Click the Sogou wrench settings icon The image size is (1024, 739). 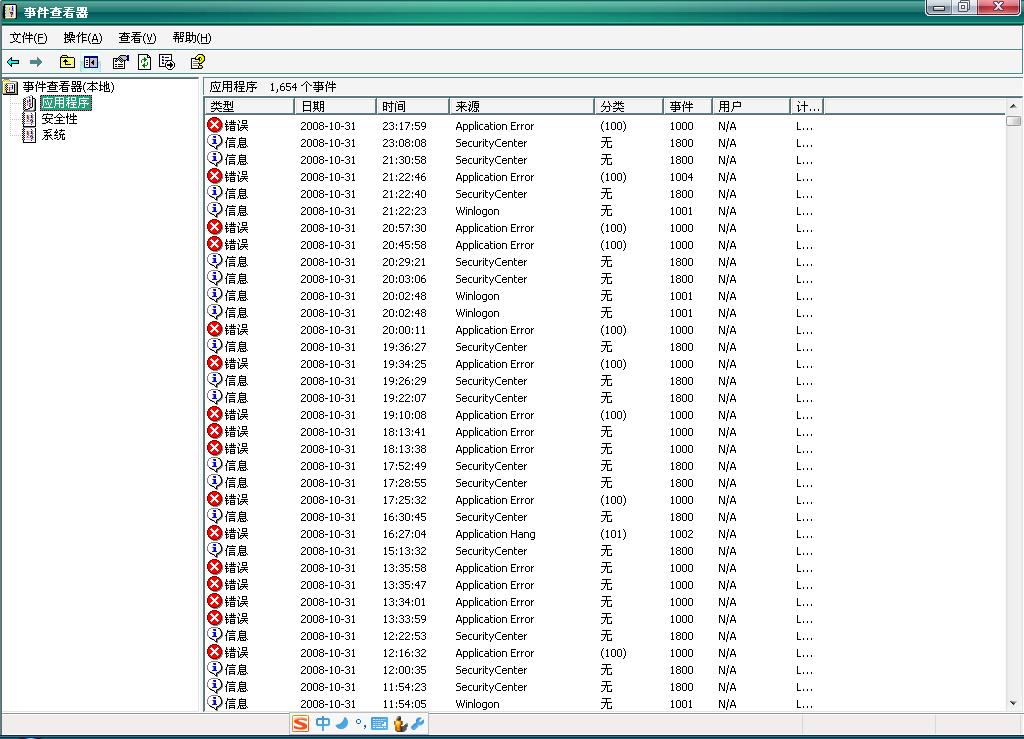click(418, 724)
